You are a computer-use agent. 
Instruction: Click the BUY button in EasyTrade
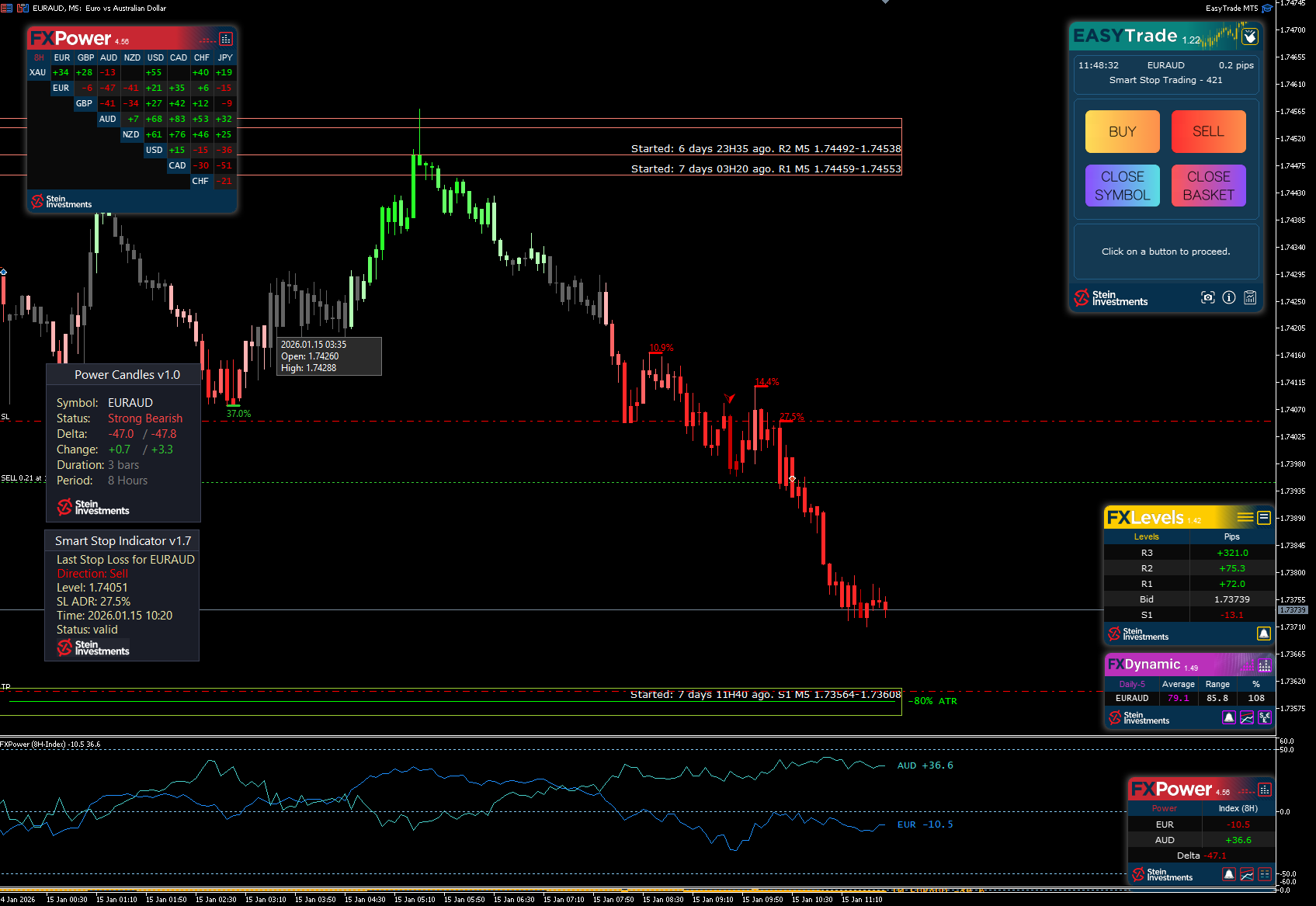(x=1122, y=131)
